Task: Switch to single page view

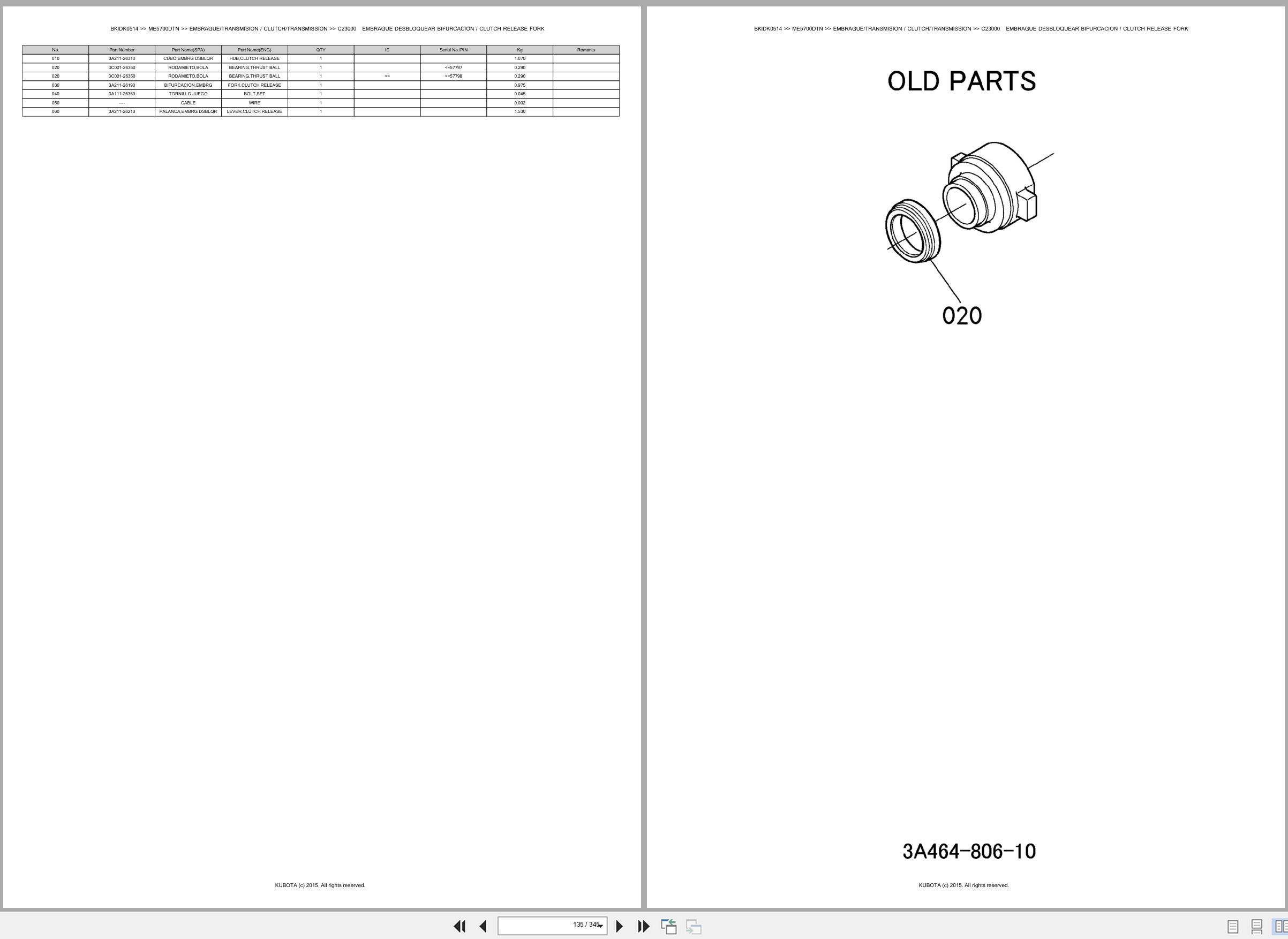Action: 1233,927
